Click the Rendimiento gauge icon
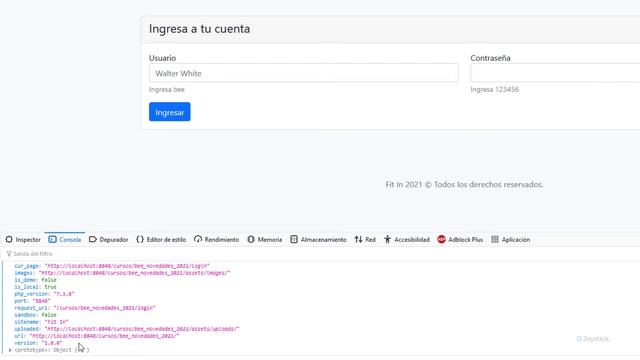This screenshot has height=360, width=640. pyautogui.click(x=198, y=240)
